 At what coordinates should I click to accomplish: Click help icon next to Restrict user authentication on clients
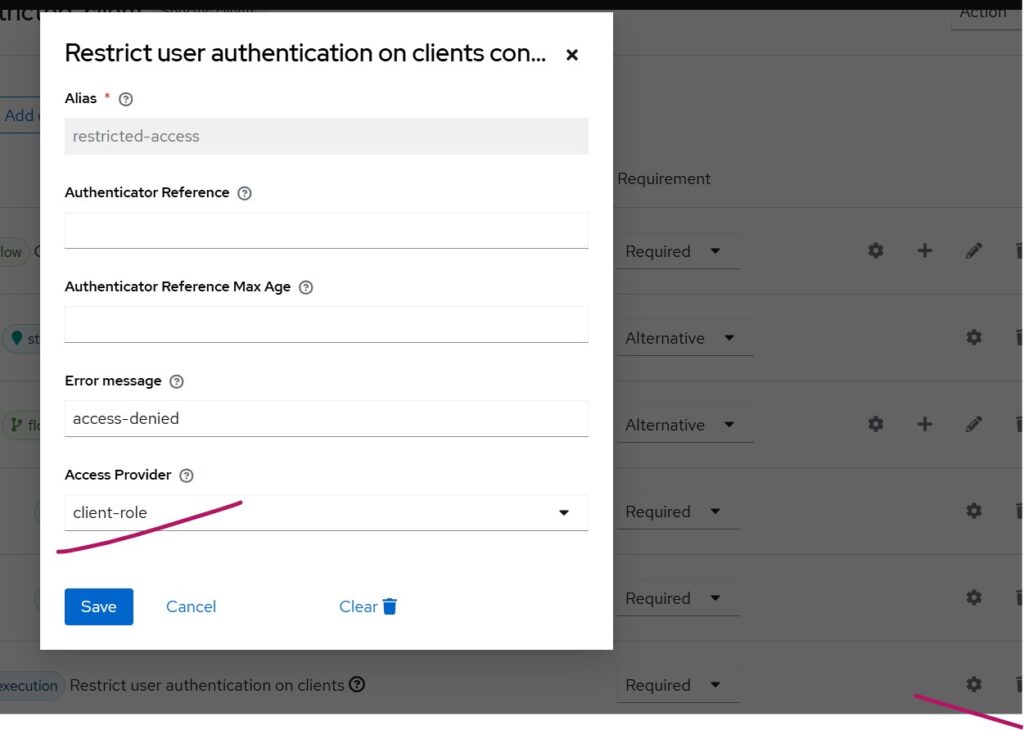pyautogui.click(x=357, y=685)
